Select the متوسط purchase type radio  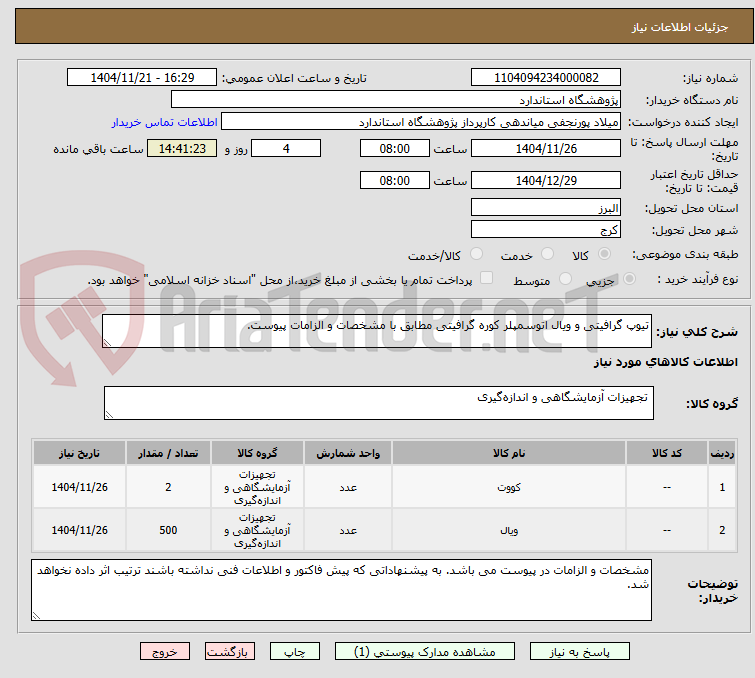pos(565,279)
